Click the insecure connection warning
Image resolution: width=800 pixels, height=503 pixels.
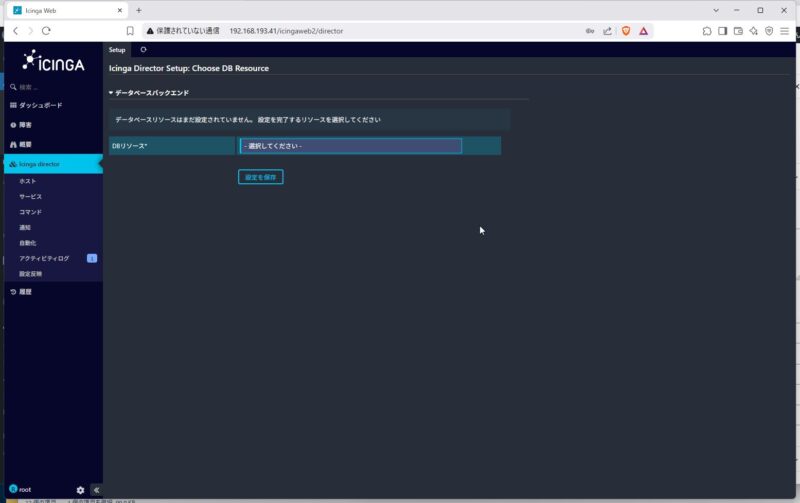click(x=183, y=31)
